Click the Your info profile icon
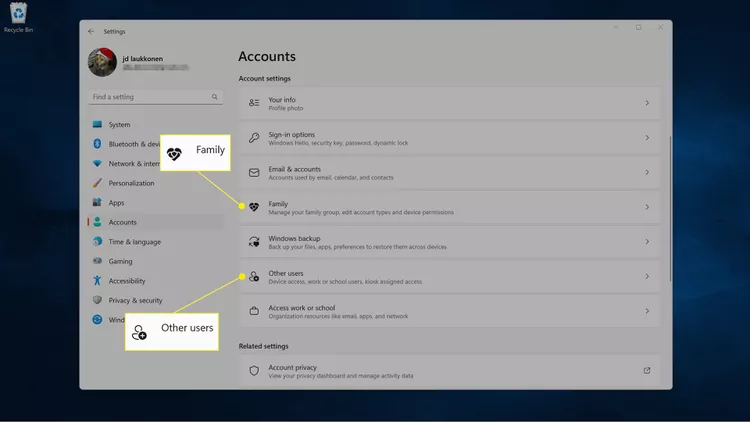This screenshot has width=750, height=422. pyautogui.click(x=254, y=103)
